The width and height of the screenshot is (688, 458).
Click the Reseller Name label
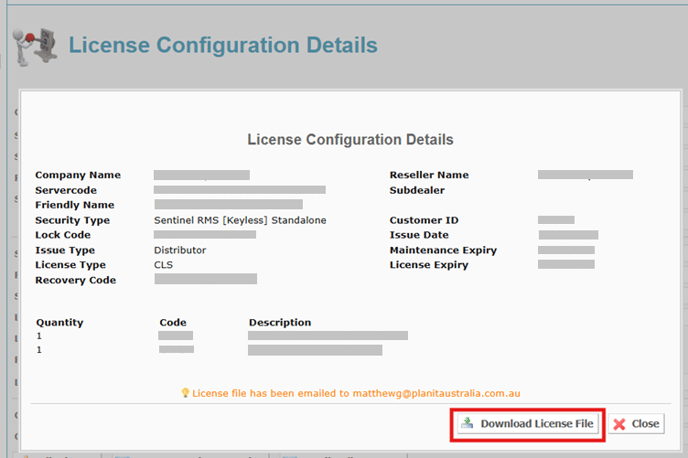[x=428, y=175]
